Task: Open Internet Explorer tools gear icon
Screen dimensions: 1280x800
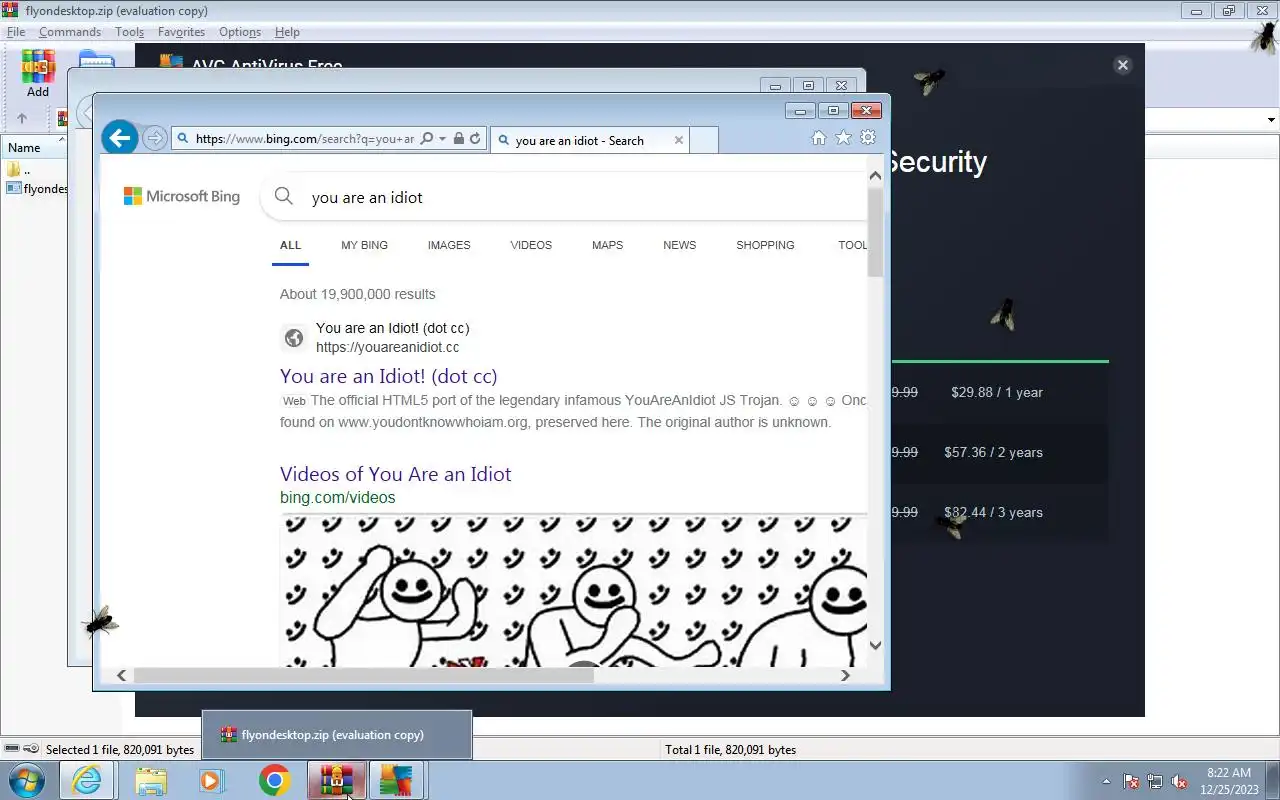Action: pyautogui.click(x=868, y=138)
